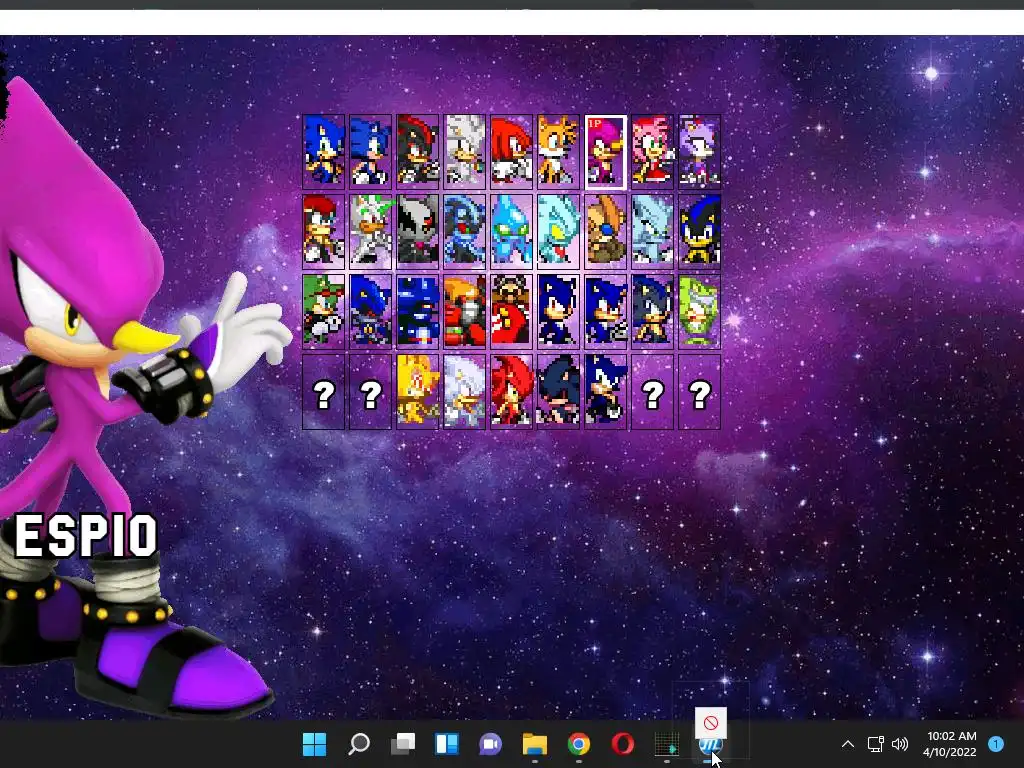Viewport: 1024px width, 768px height.
Task: Click the ESPIO character name label
Action: tap(86, 536)
